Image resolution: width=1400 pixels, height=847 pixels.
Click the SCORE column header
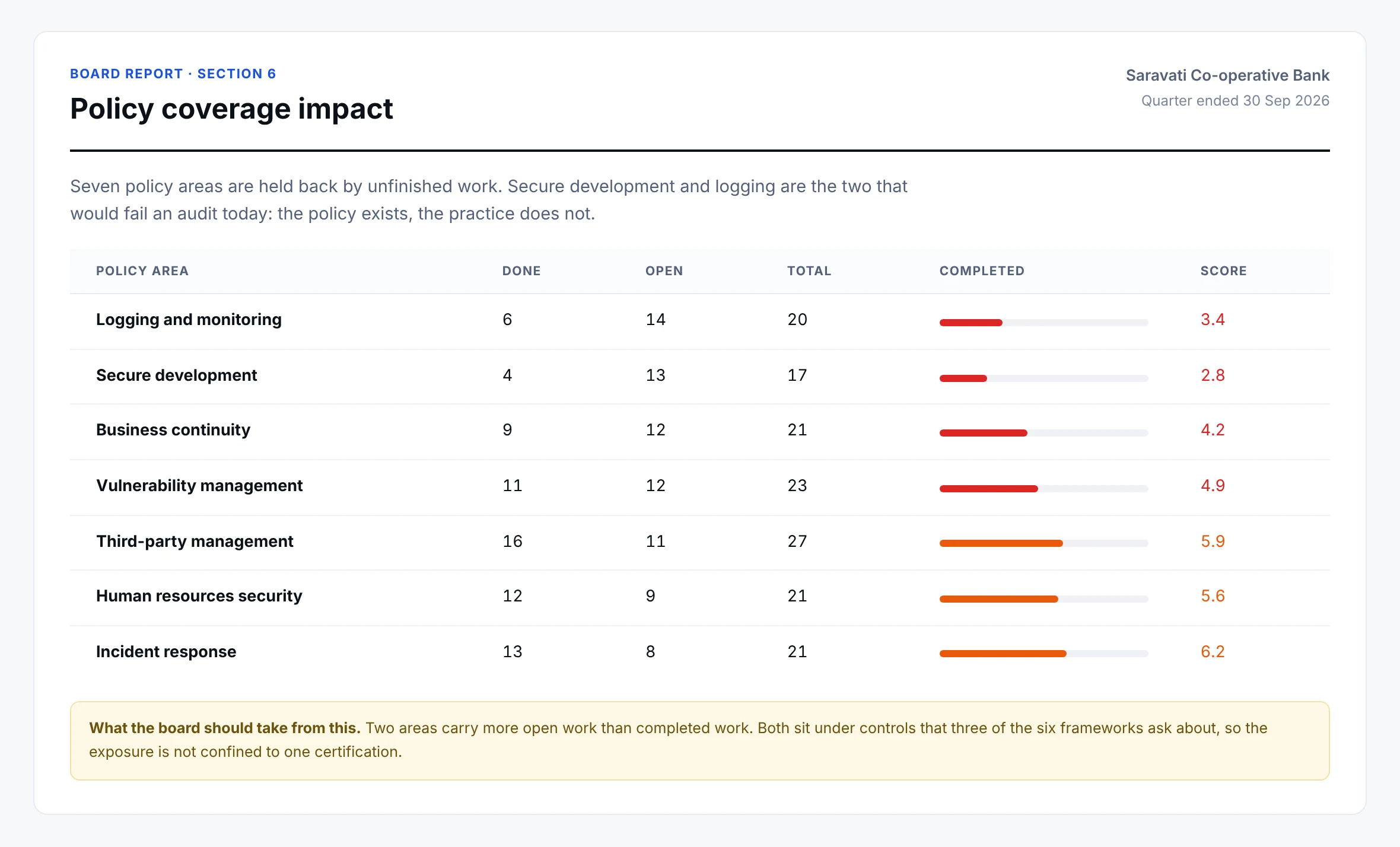[1223, 271]
